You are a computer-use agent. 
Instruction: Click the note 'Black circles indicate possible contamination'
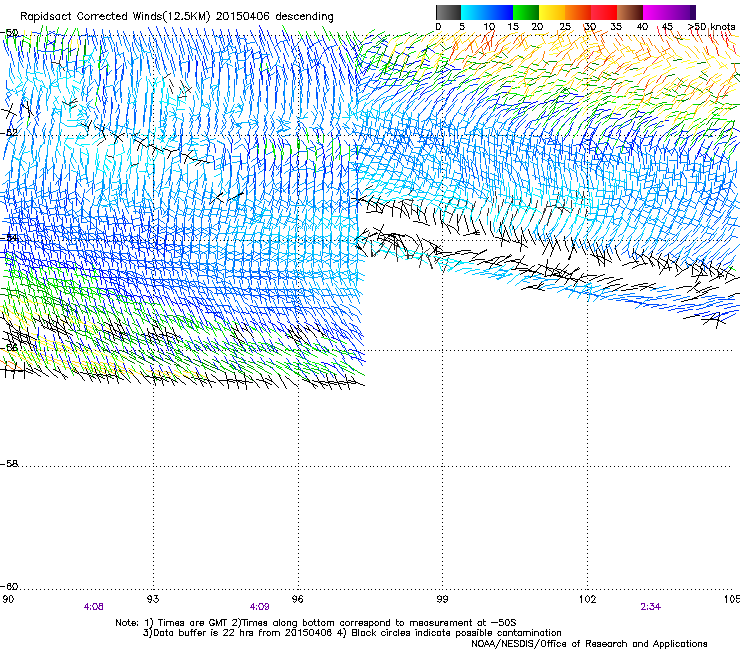pyautogui.click(x=456, y=633)
